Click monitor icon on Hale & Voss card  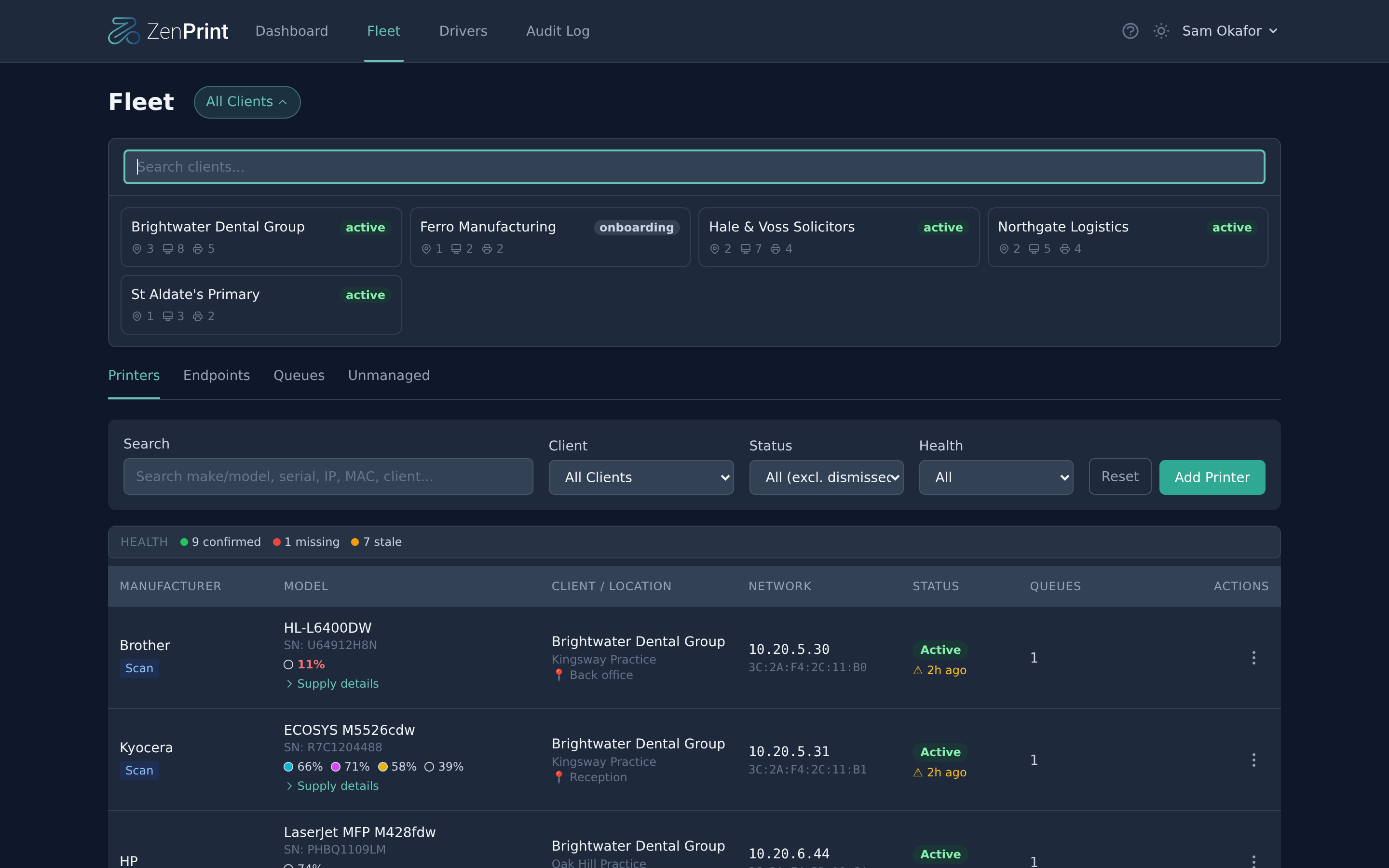pyautogui.click(x=746, y=249)
